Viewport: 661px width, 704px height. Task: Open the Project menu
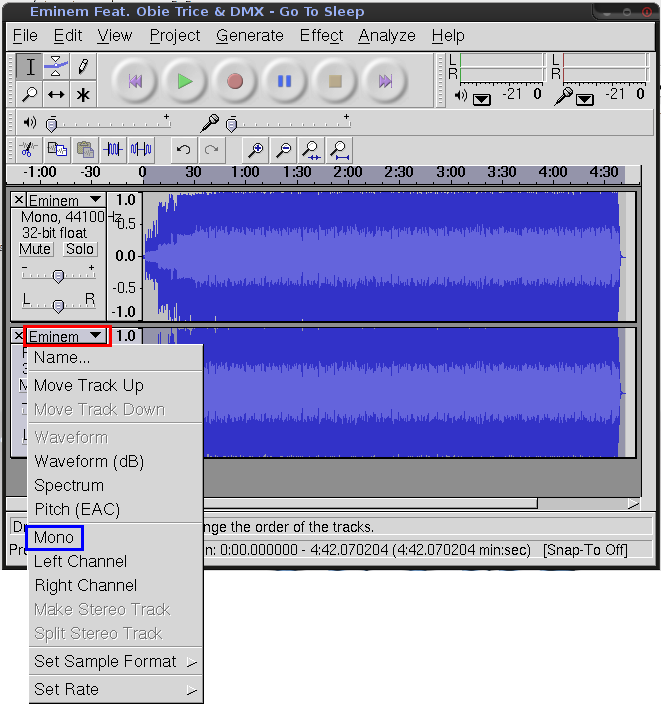[x=175, y=35]
